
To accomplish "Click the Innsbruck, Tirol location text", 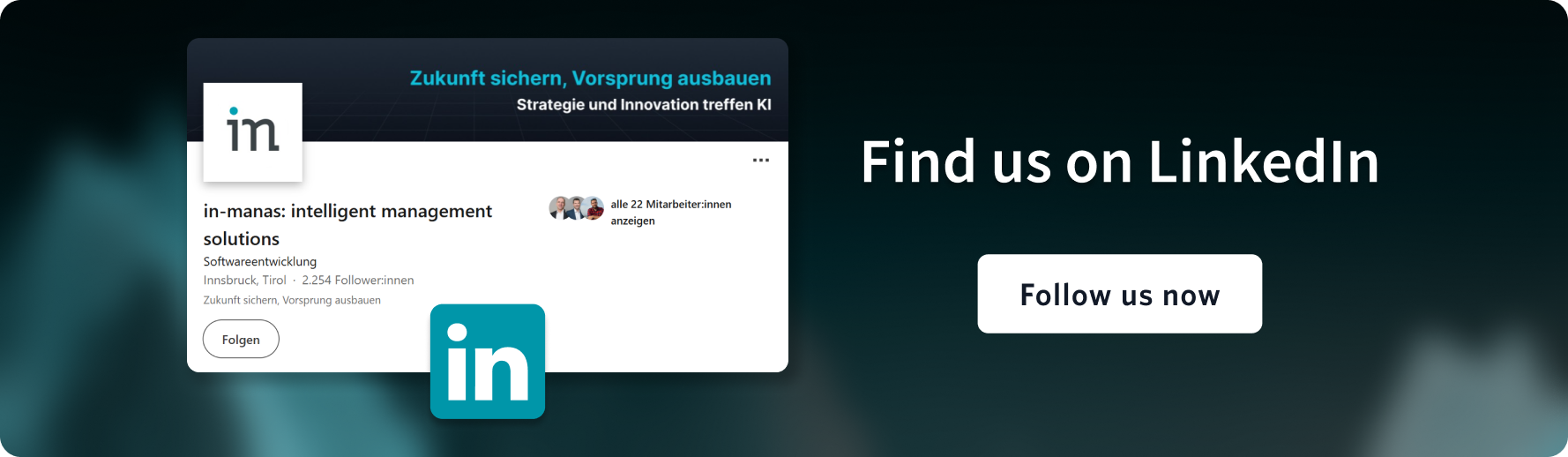I will [245, 281].
